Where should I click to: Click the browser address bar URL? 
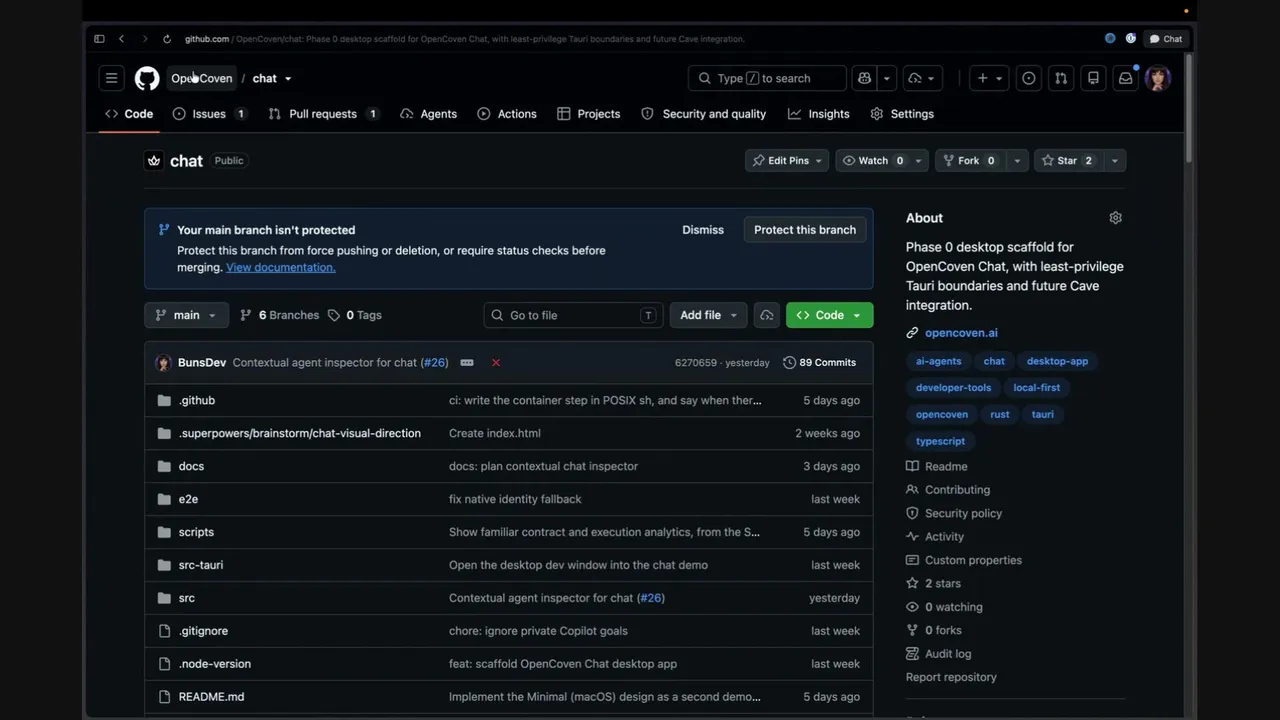pyautogui.click(x=465, y=39)
